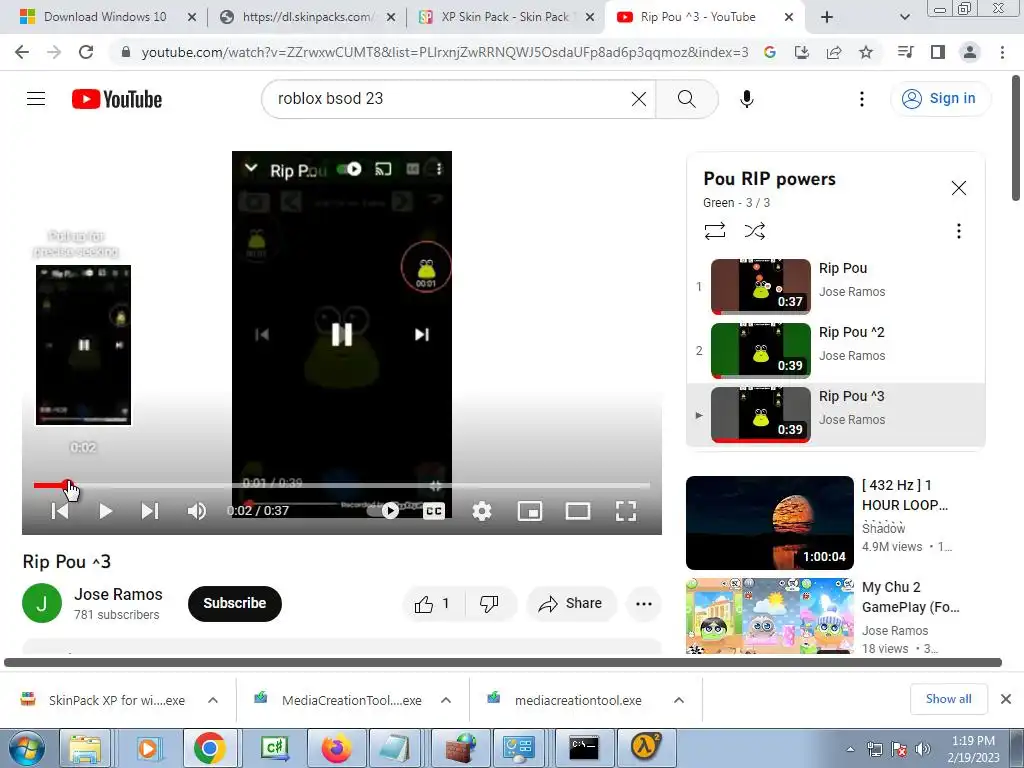Click Jose Ramos channel avatar

coord(42,603)
